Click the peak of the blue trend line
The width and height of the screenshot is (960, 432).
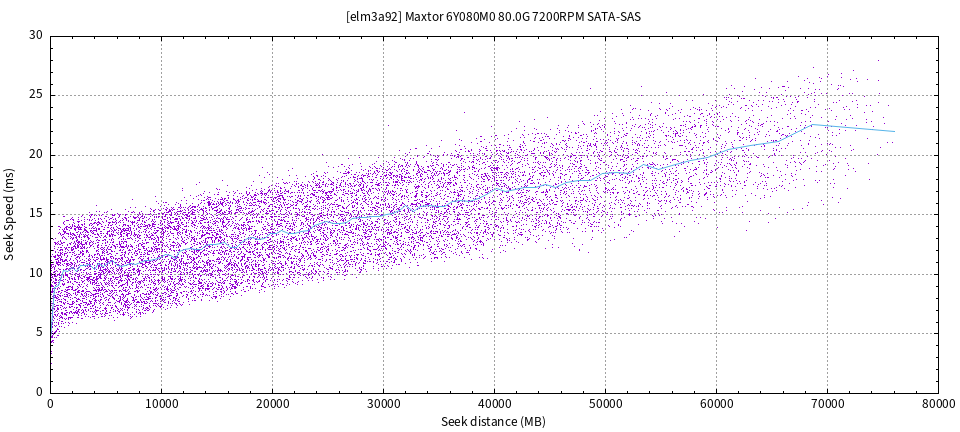[812, 125]
